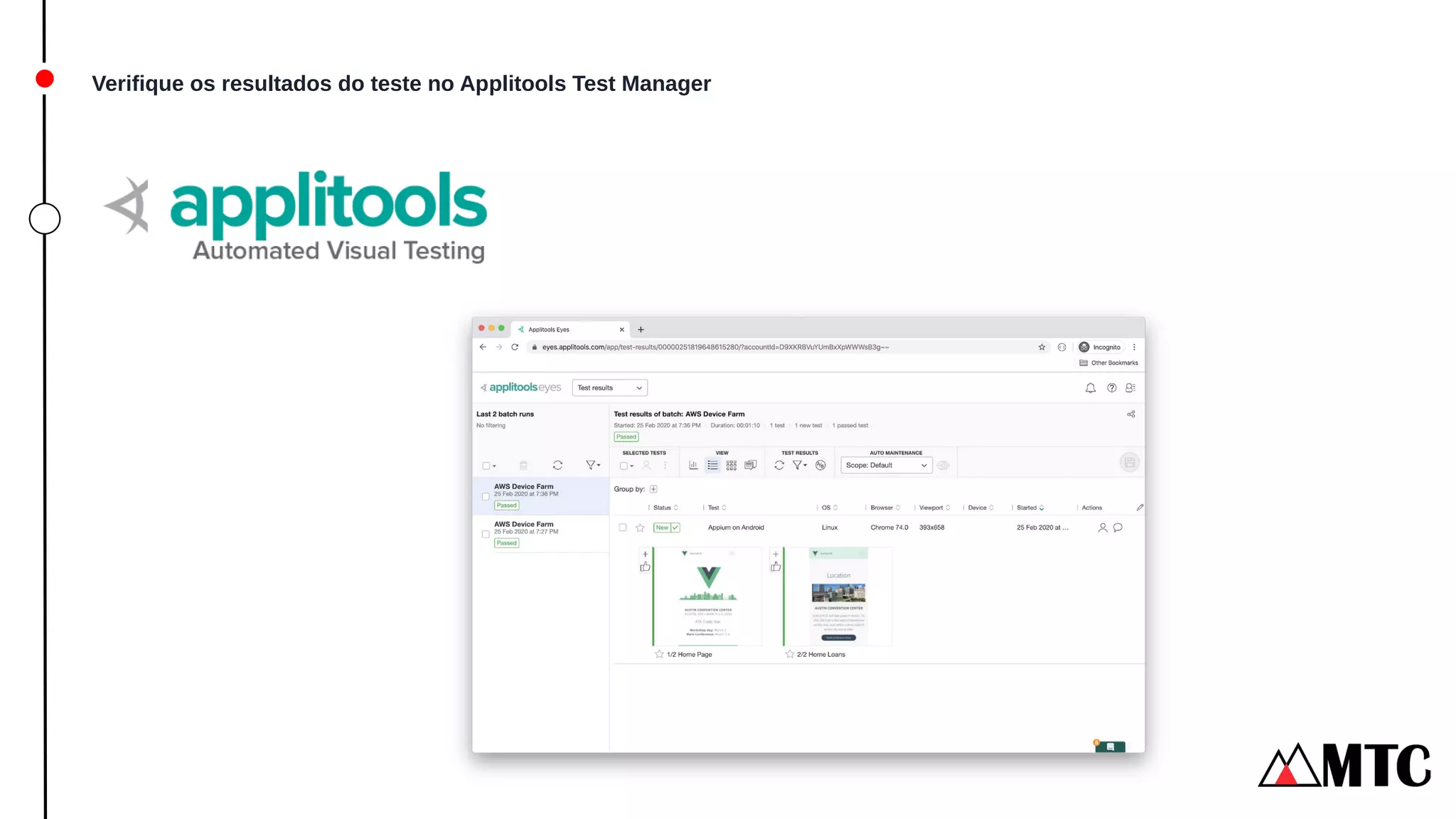The image size is (1456, 819).
Task: Refresh the test results
Action: [x=779, y=466]
